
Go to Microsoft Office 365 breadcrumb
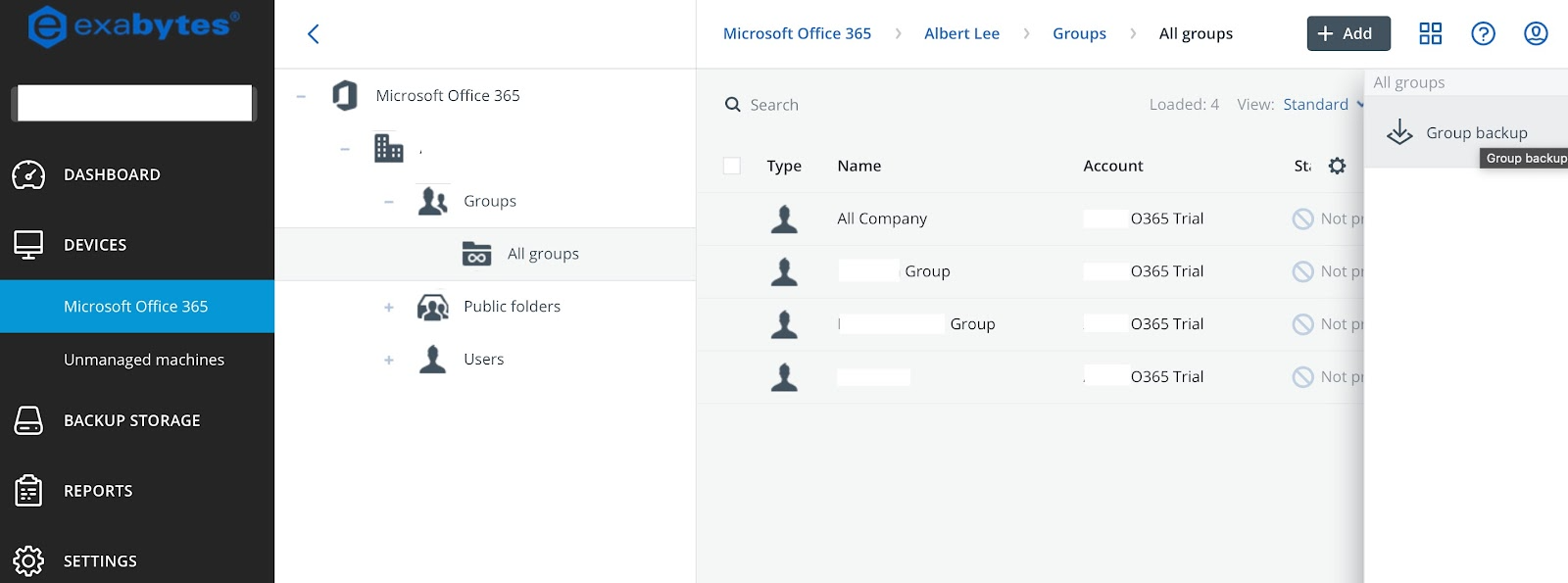797,33
